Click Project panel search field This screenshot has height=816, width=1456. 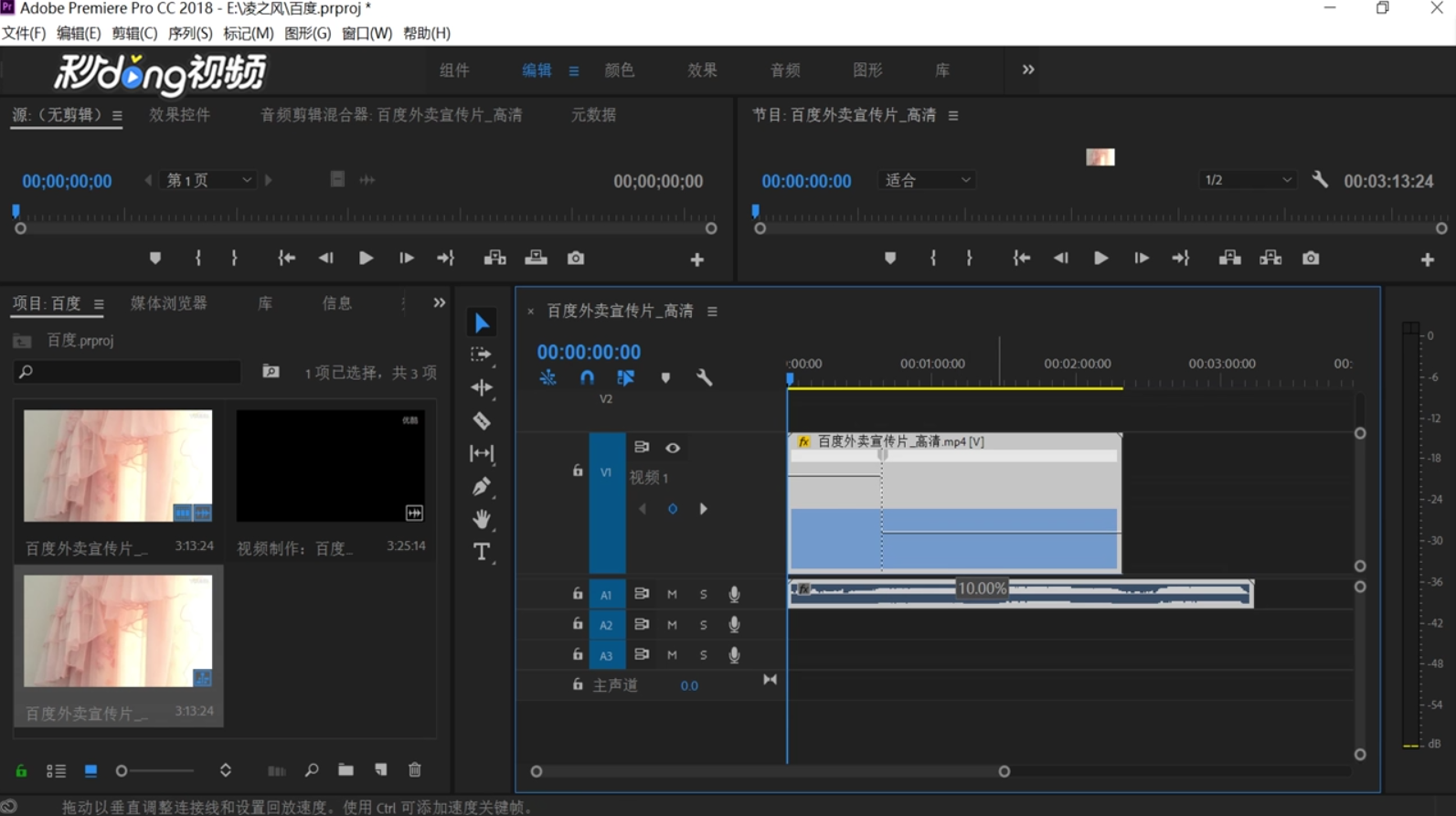click(128, 372)
